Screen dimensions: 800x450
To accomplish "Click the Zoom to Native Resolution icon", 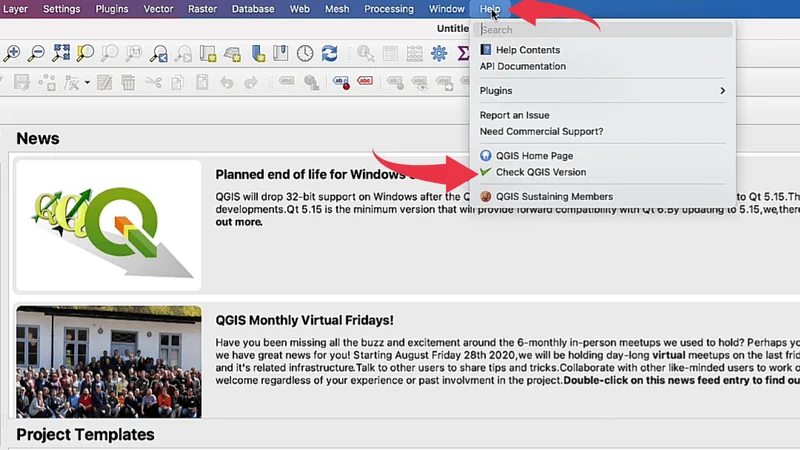I will (x=134, y=53).
